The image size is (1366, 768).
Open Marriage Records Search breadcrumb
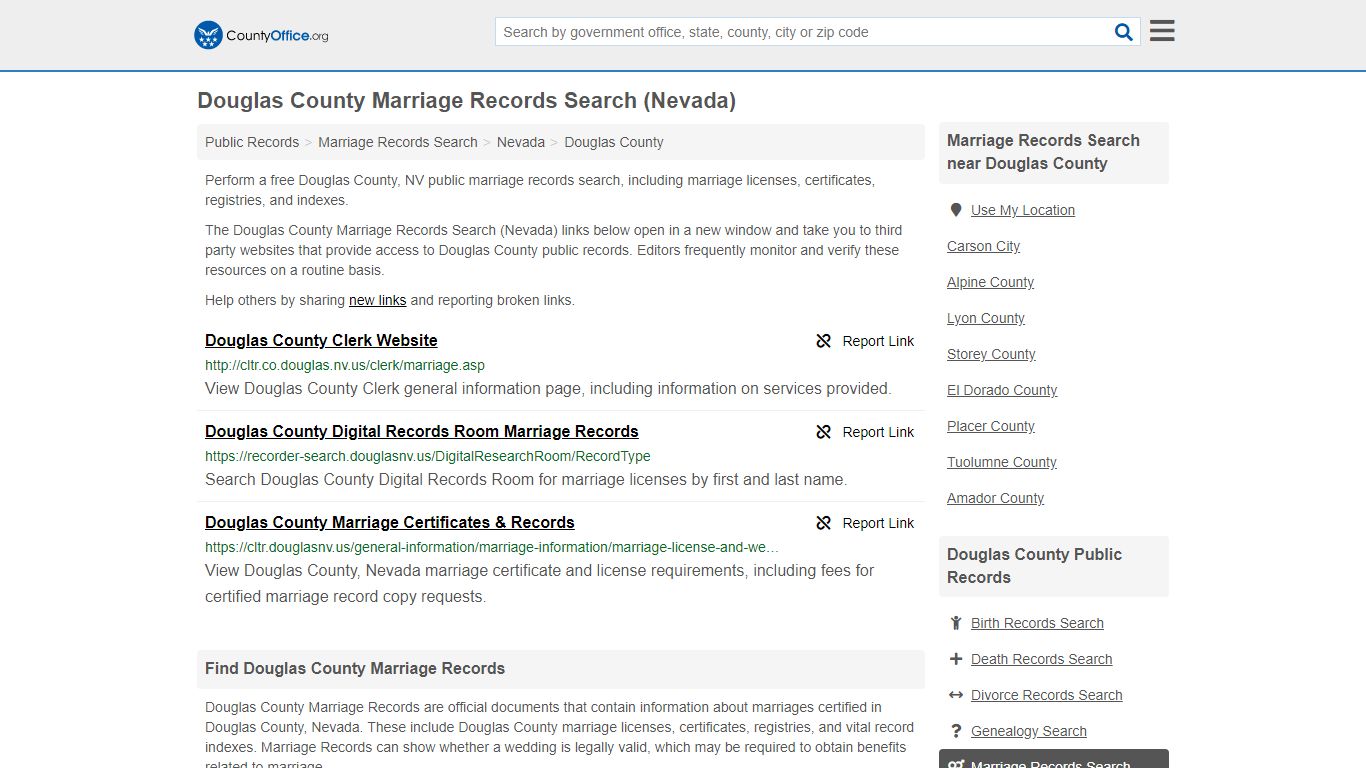pyautogui.click(x=398, y=142)
